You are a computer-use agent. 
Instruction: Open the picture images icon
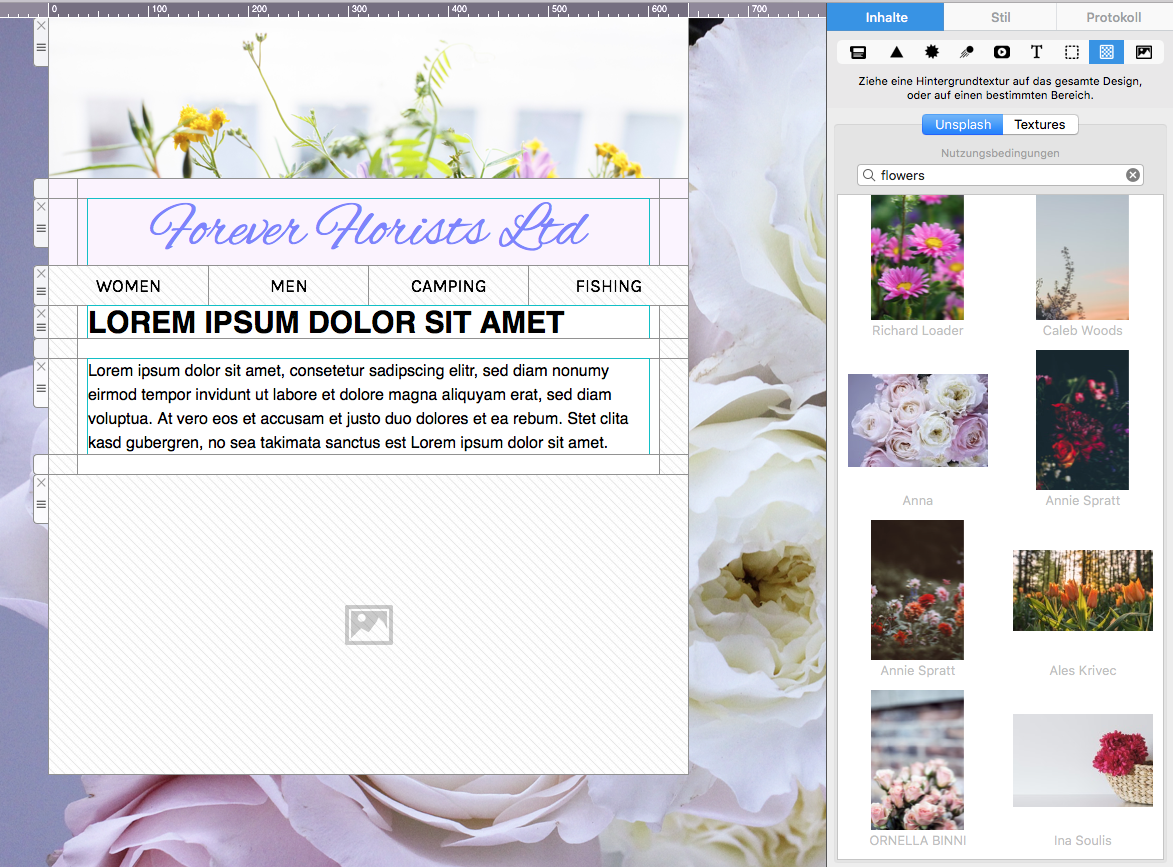[x=1144, y=52]
